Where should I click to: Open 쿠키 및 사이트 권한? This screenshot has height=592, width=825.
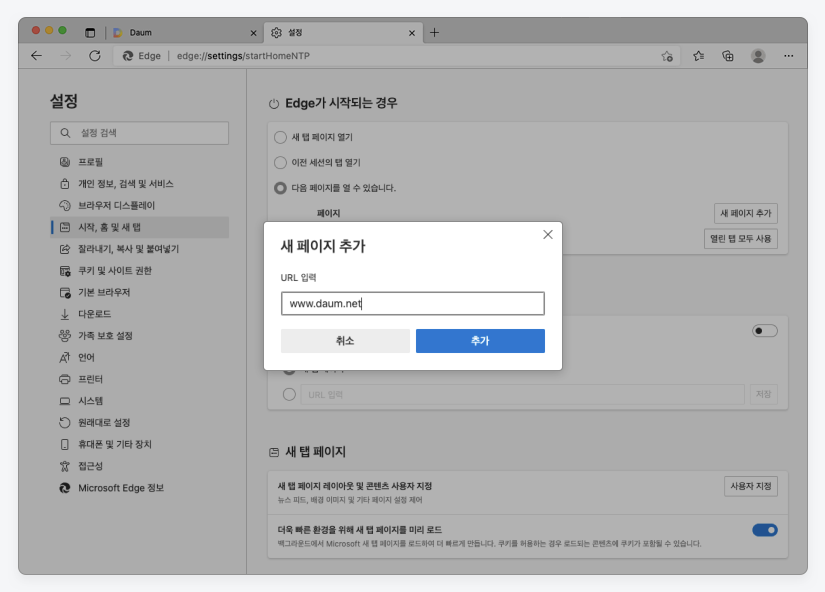139,270
